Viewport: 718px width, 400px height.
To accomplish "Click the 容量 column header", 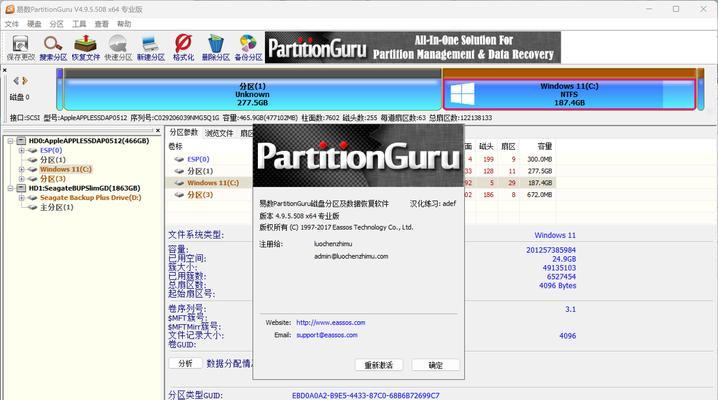I will [x=544, y=146].
